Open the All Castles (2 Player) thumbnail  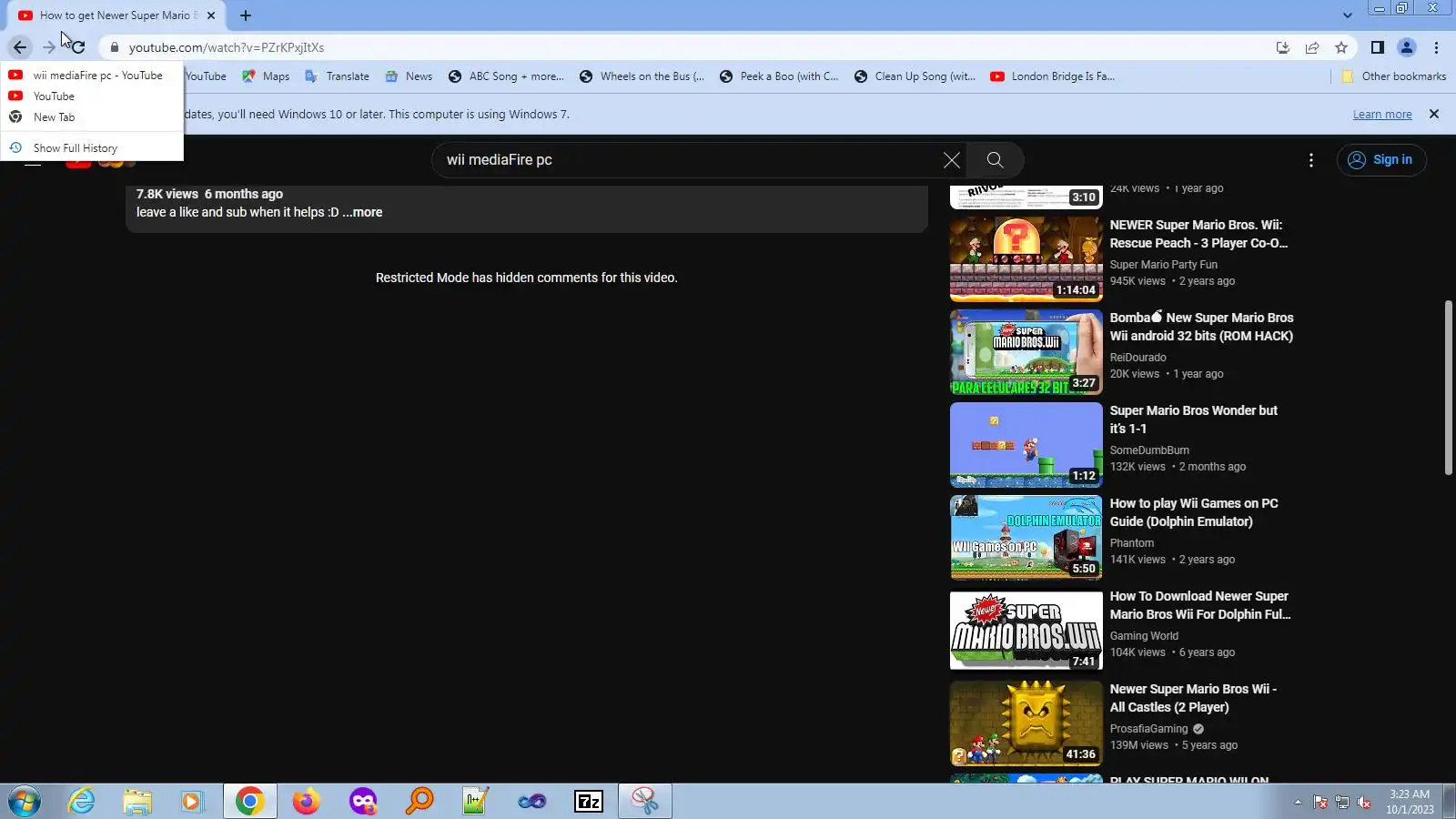click(1026, 723)
